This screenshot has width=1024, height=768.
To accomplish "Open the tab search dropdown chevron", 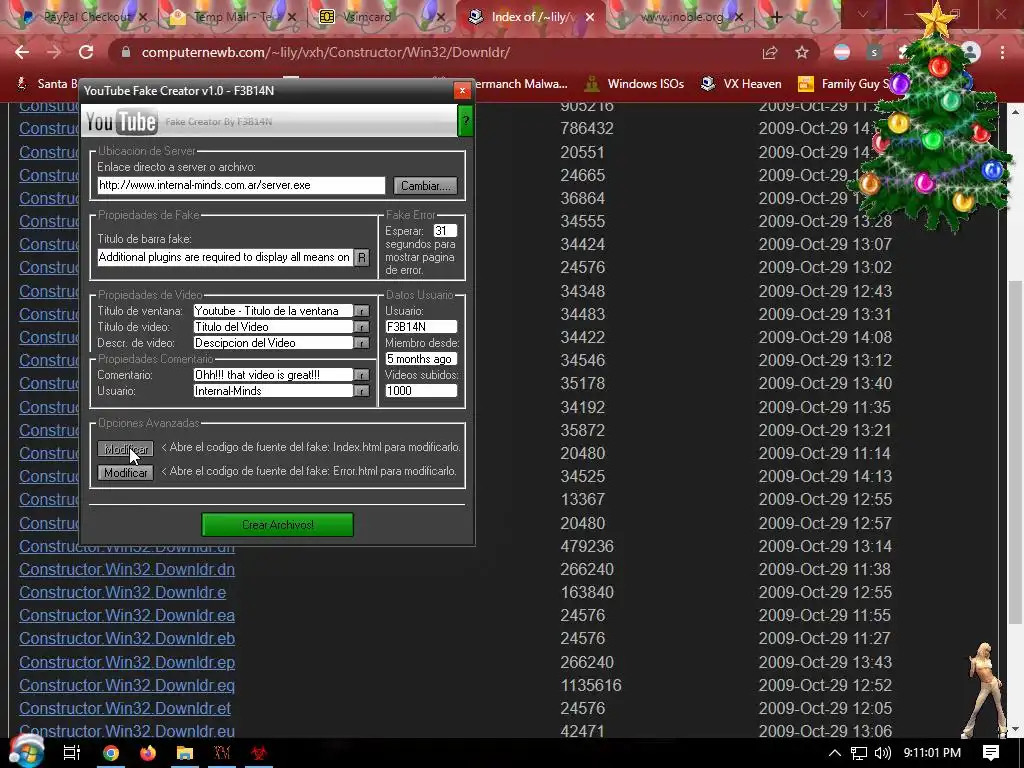I will coord(863,14).
